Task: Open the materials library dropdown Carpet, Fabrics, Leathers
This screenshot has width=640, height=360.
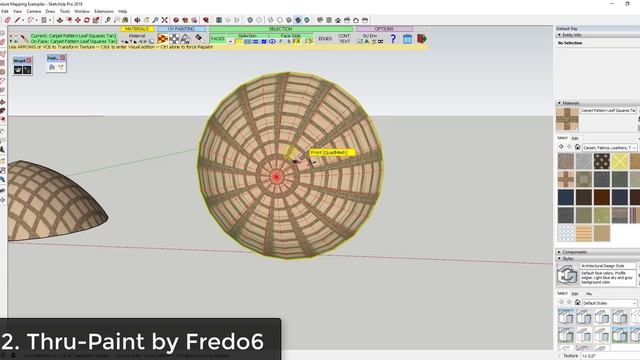Action: (609, 147)
